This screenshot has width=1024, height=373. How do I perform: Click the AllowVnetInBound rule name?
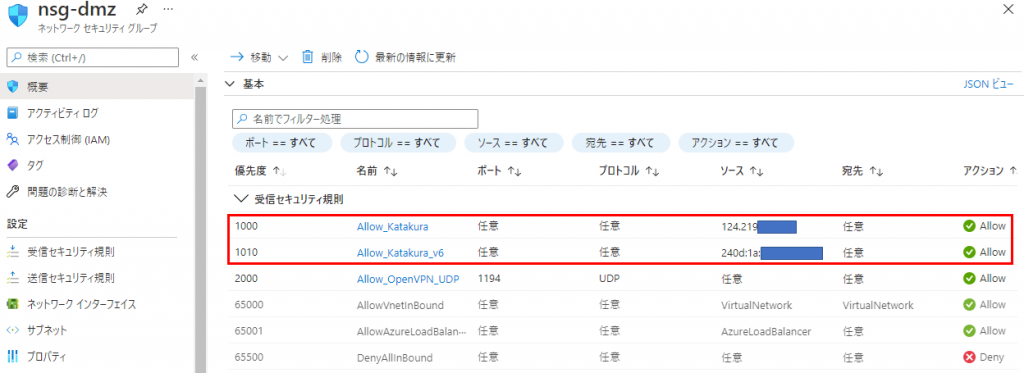(400, 305)
